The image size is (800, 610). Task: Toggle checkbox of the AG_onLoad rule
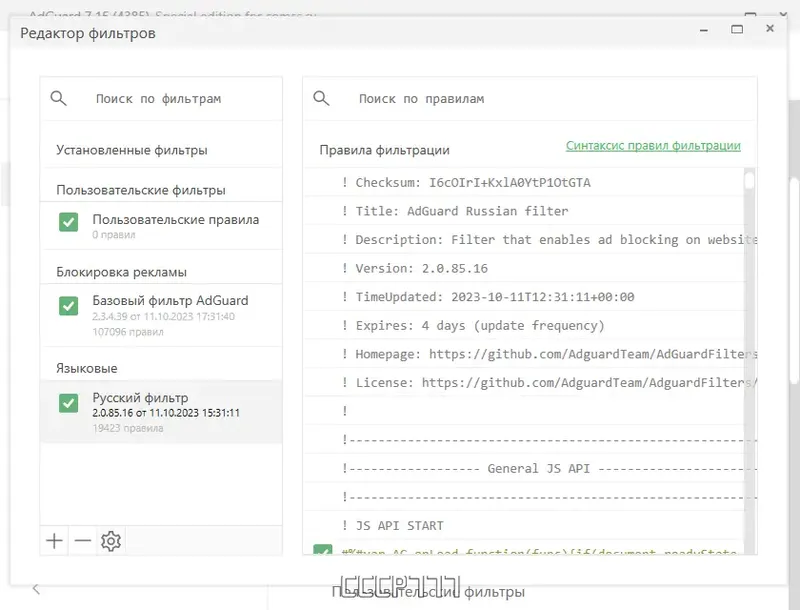click(x=322, y=550)
